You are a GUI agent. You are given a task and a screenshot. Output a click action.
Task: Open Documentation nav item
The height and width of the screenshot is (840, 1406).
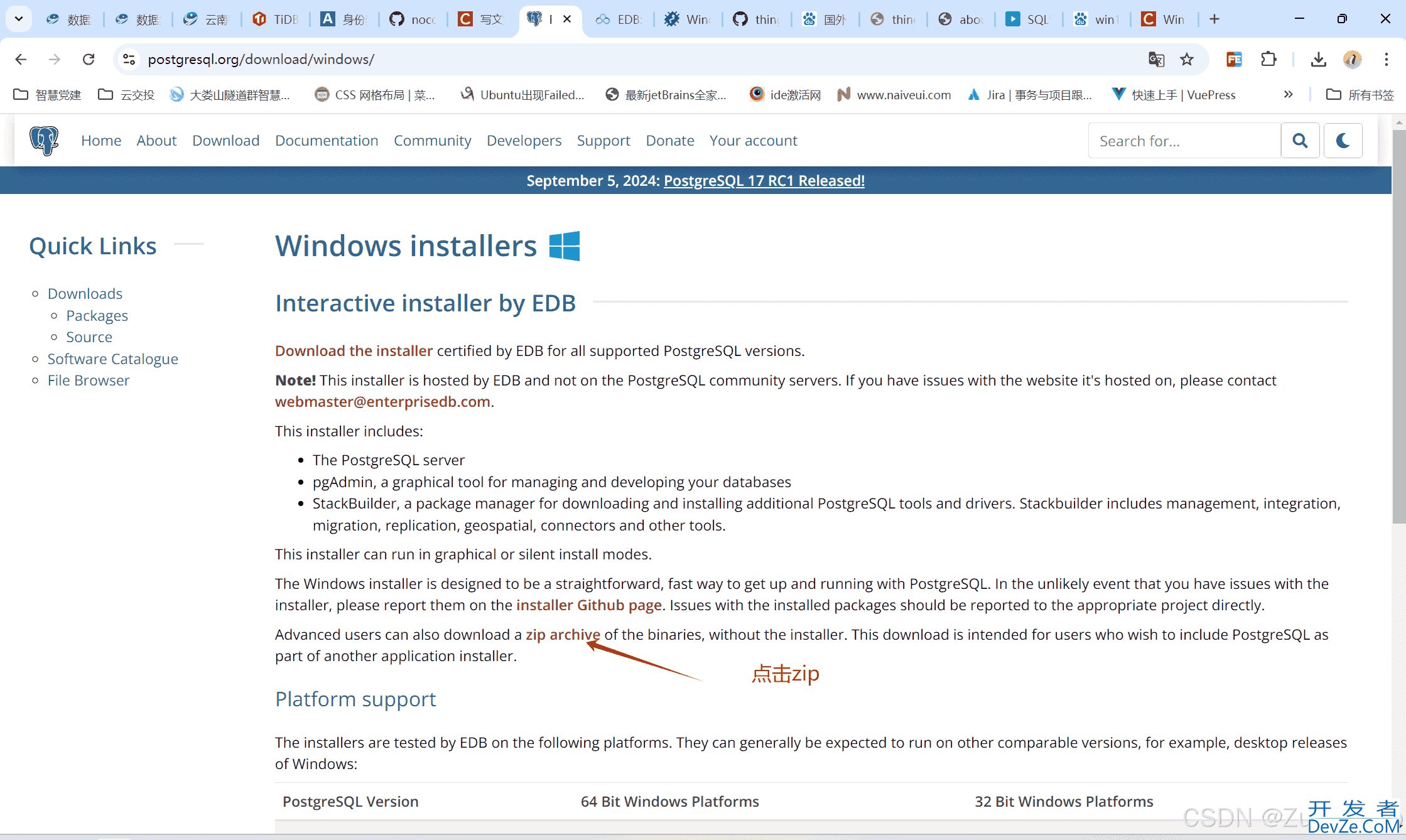pyautogui.click(x=327, y=141)
